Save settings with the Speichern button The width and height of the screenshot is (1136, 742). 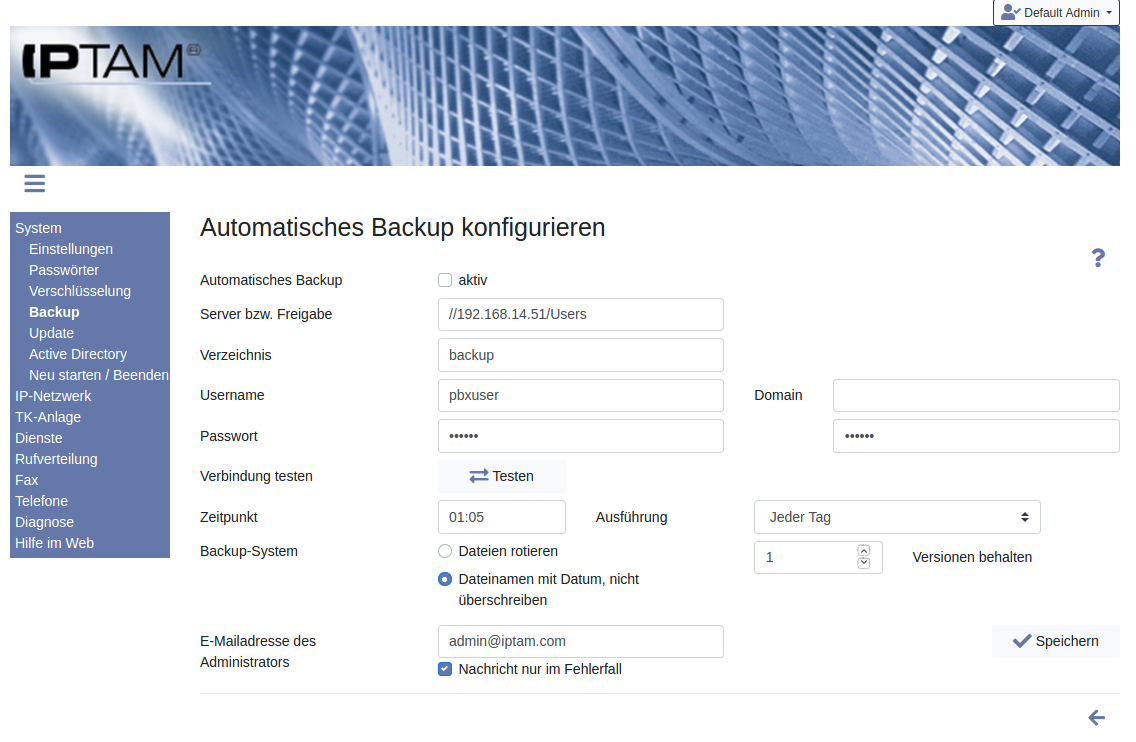(x=1055, y=641)
